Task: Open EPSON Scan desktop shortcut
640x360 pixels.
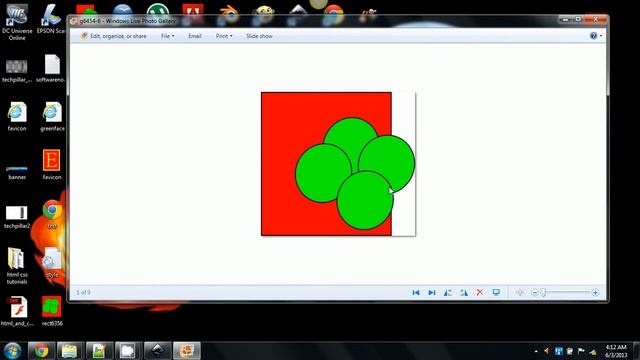Action: click(51, 19)
